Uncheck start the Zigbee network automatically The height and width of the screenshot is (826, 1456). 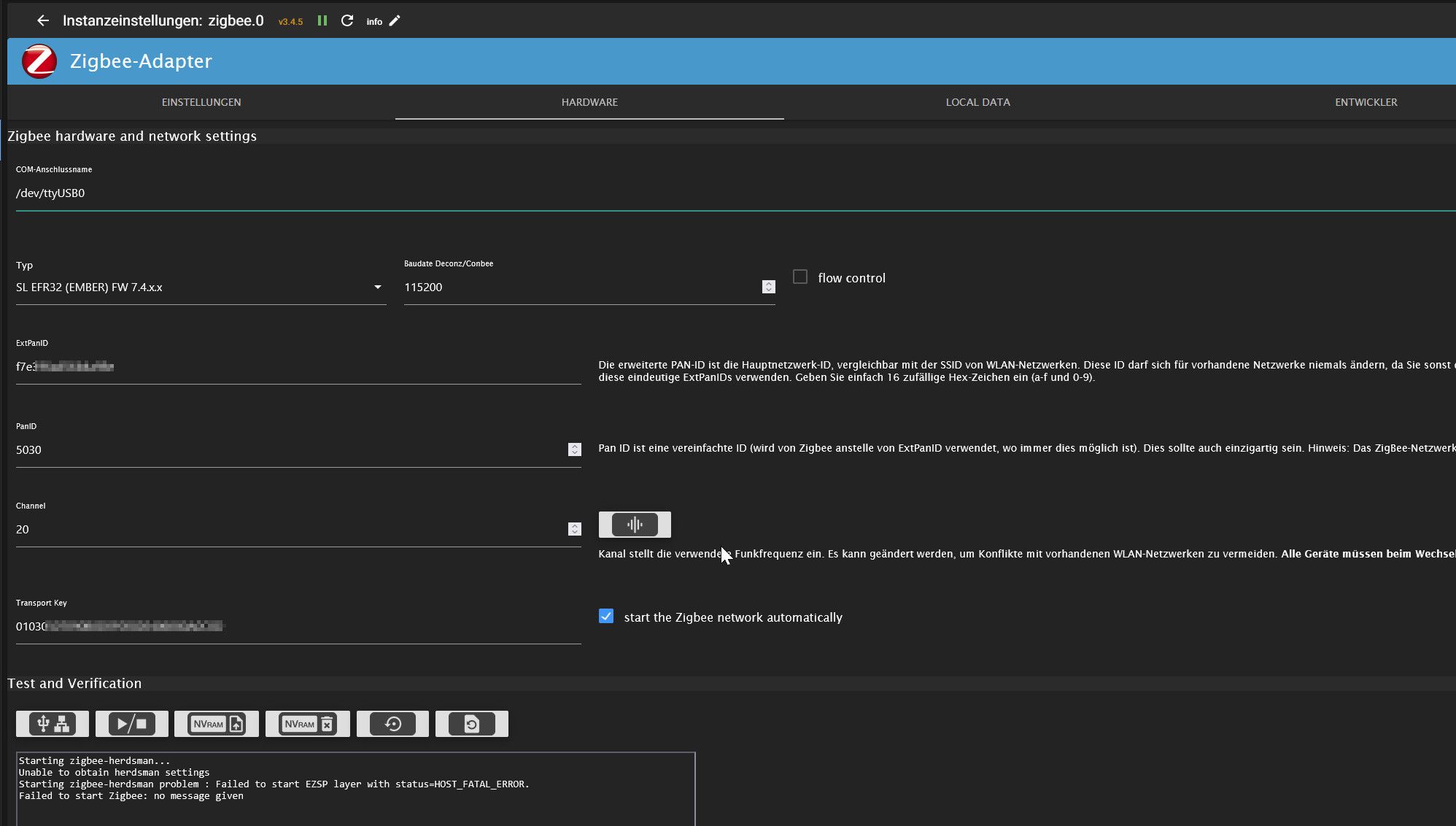606,617
